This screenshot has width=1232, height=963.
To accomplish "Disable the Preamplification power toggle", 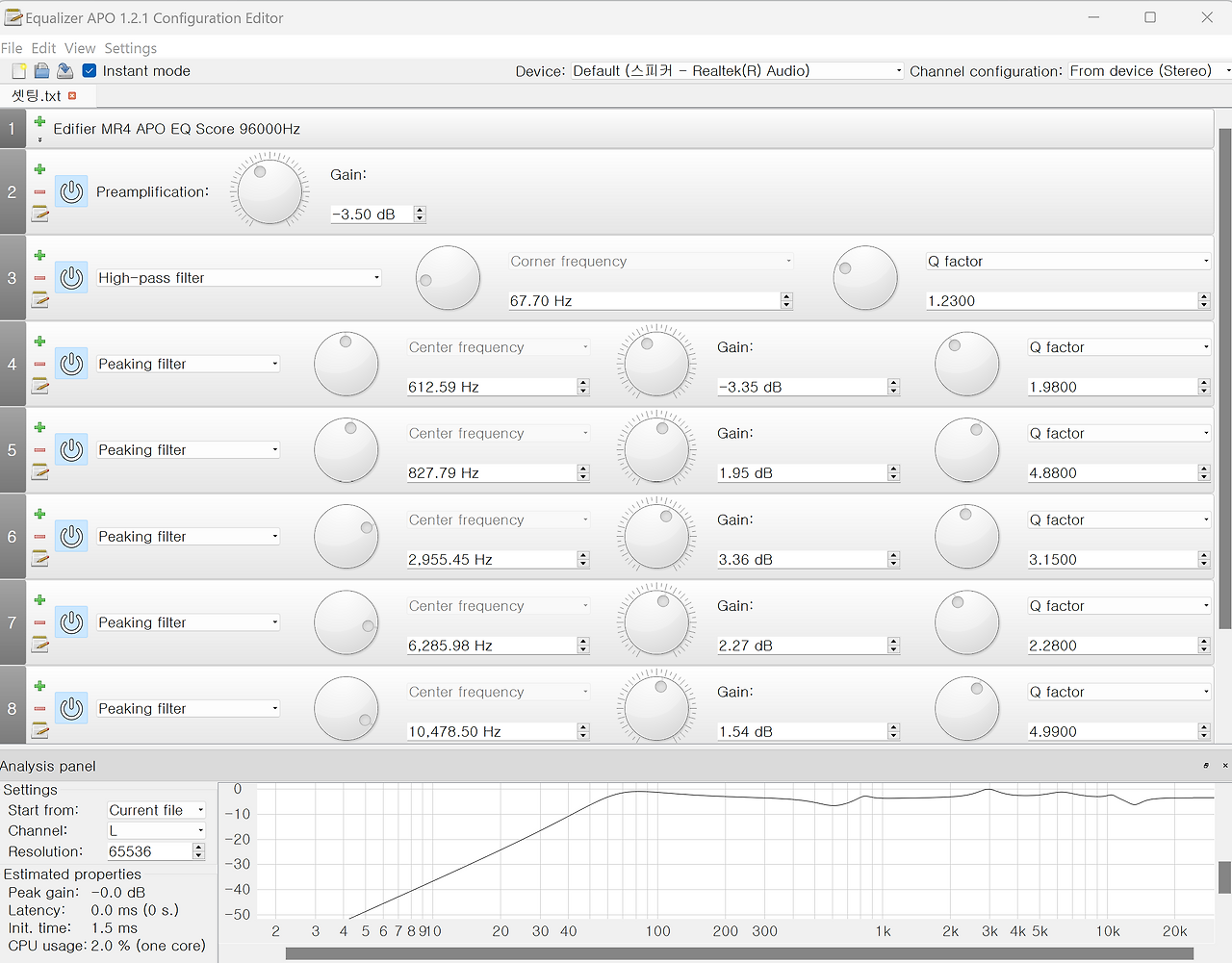I will (71, 191).
